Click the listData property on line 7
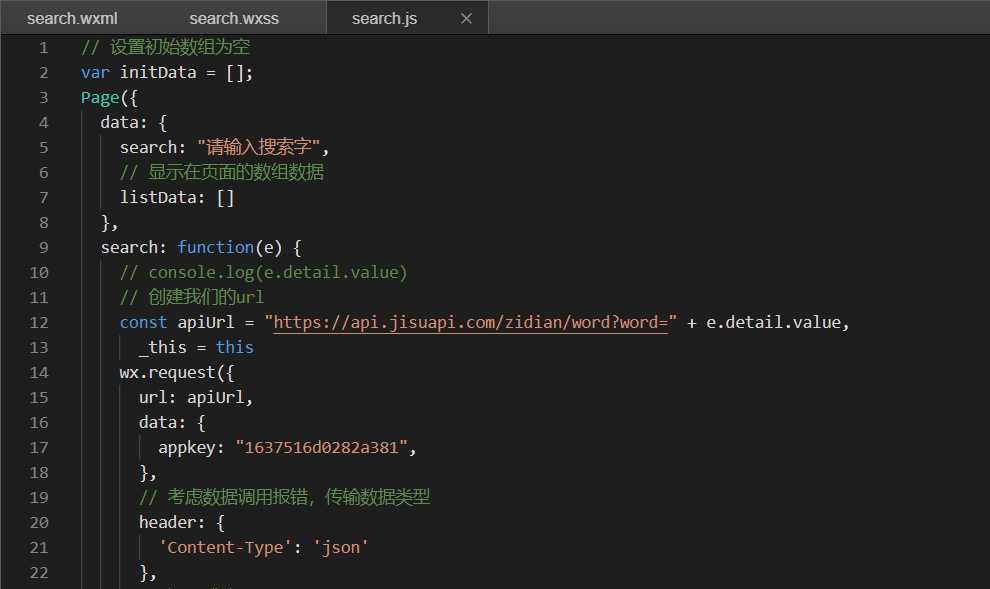The image size is (990, 589). 158,198
